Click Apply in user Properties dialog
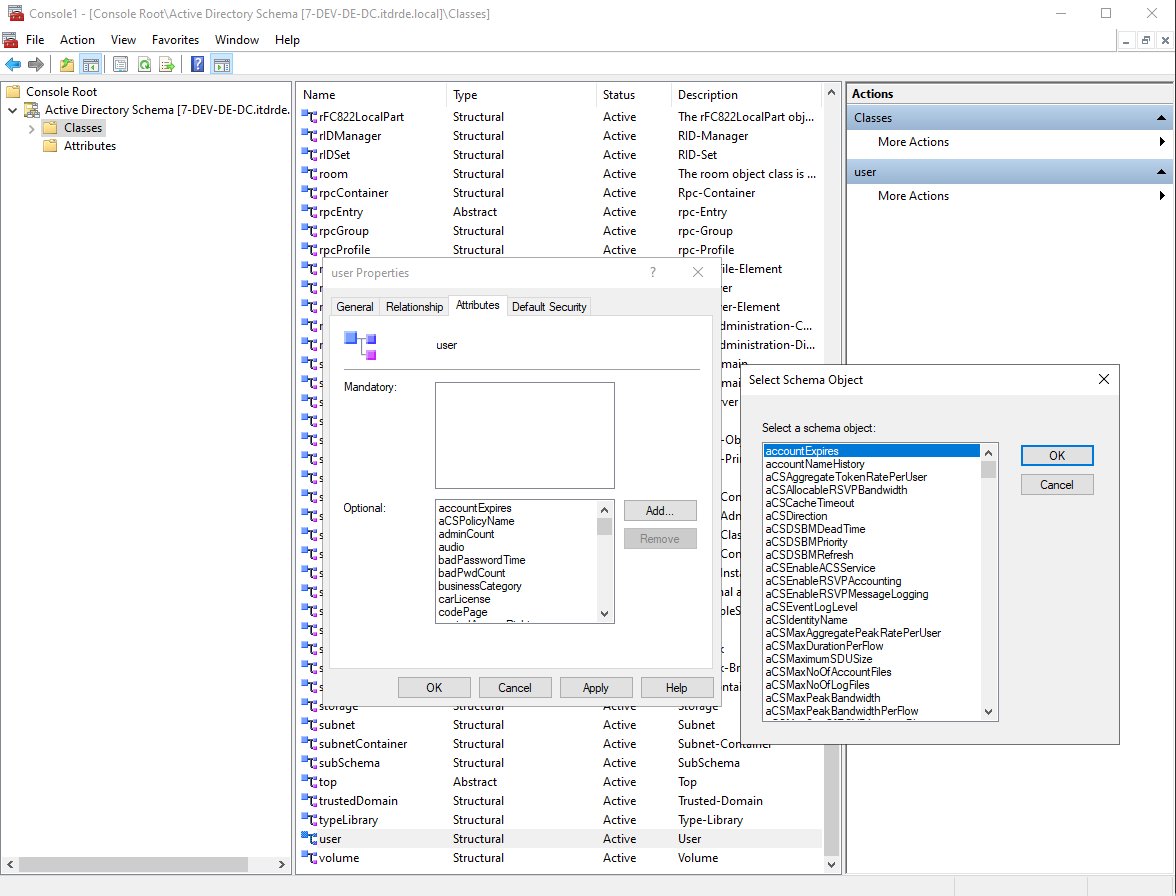 coord(596,688)
